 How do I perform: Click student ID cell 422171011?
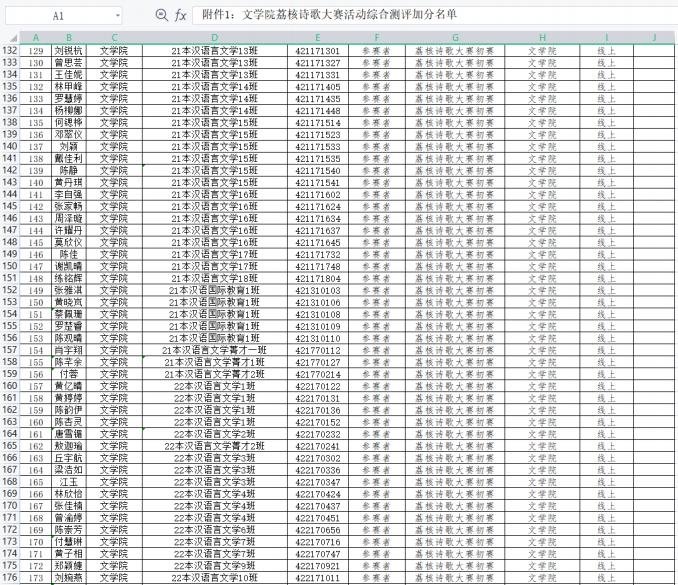[x=318, y=578]
